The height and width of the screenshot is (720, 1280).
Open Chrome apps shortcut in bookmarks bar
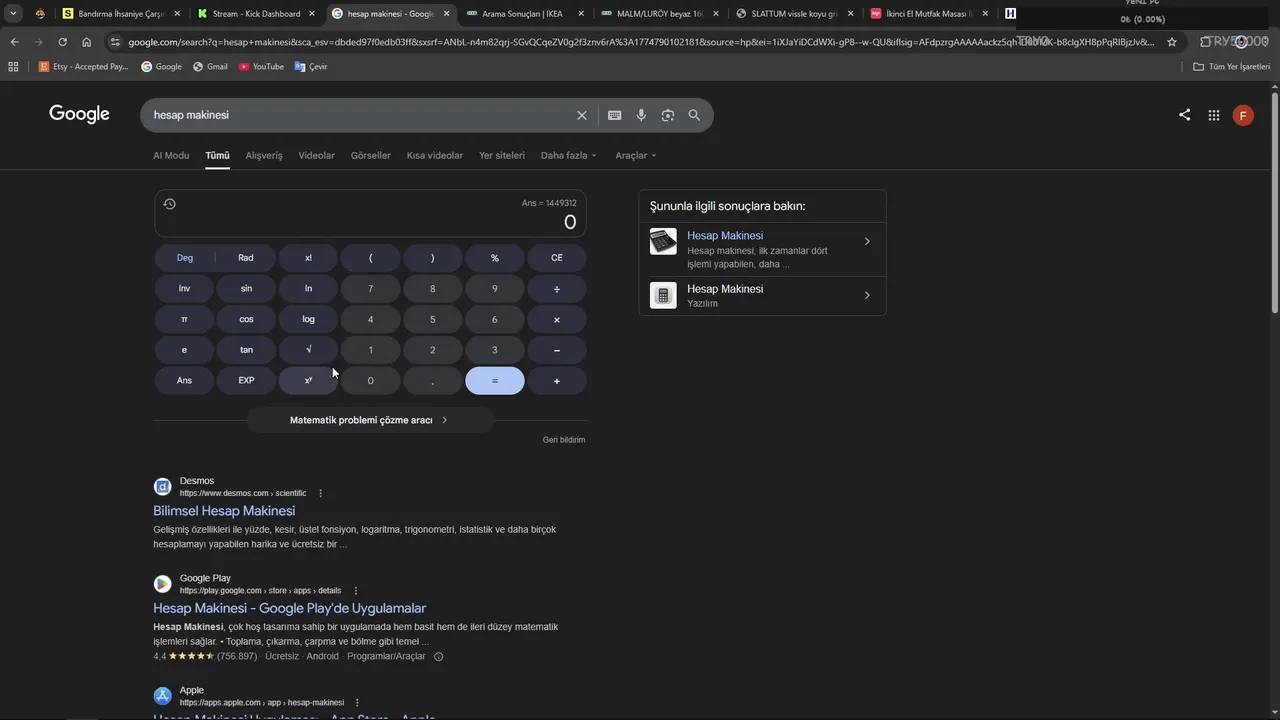(13, 66)
